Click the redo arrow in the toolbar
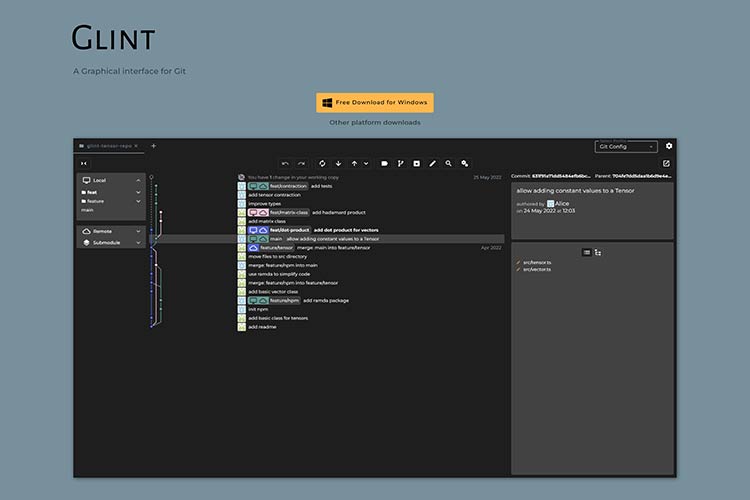750x500 pixels. (302, 163)
